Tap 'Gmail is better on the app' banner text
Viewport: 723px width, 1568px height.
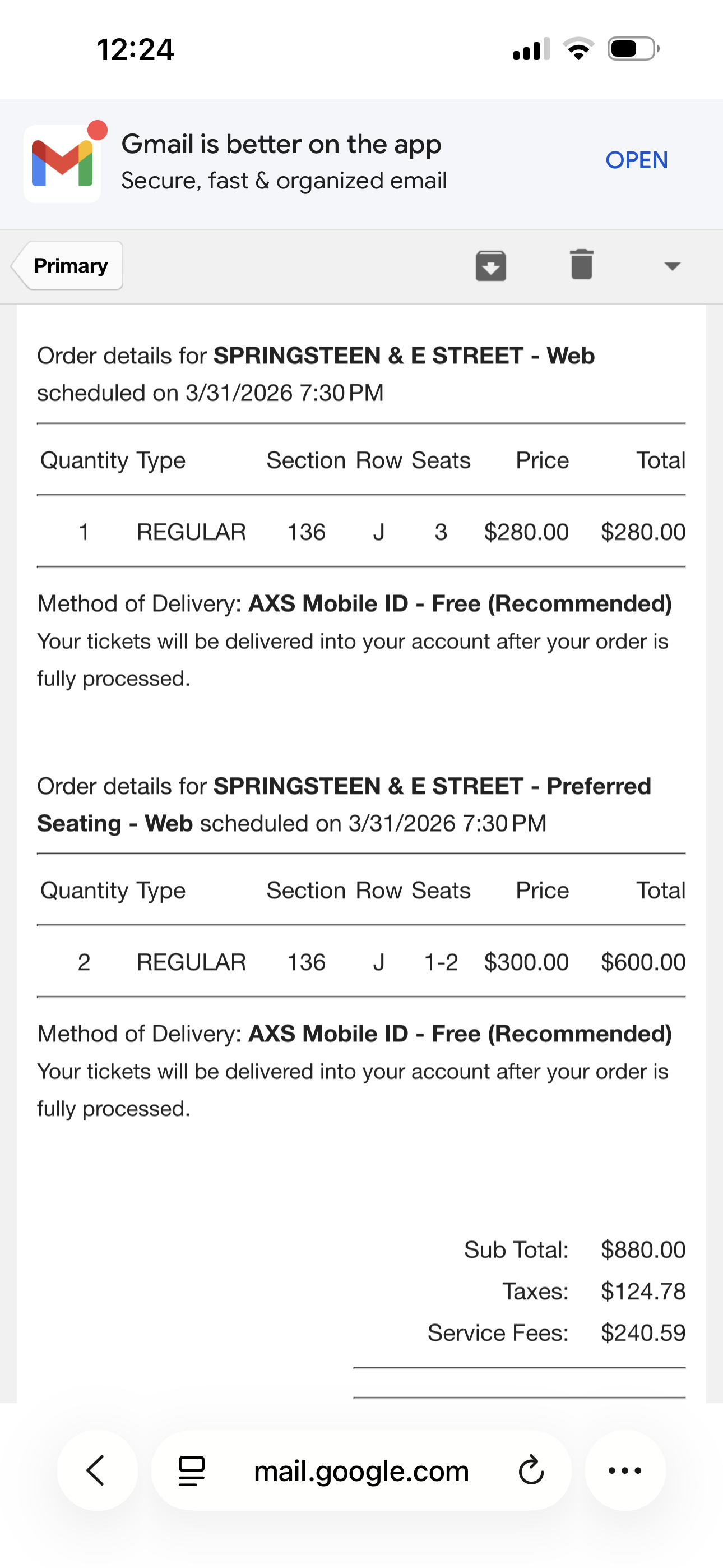click(281, 145)
